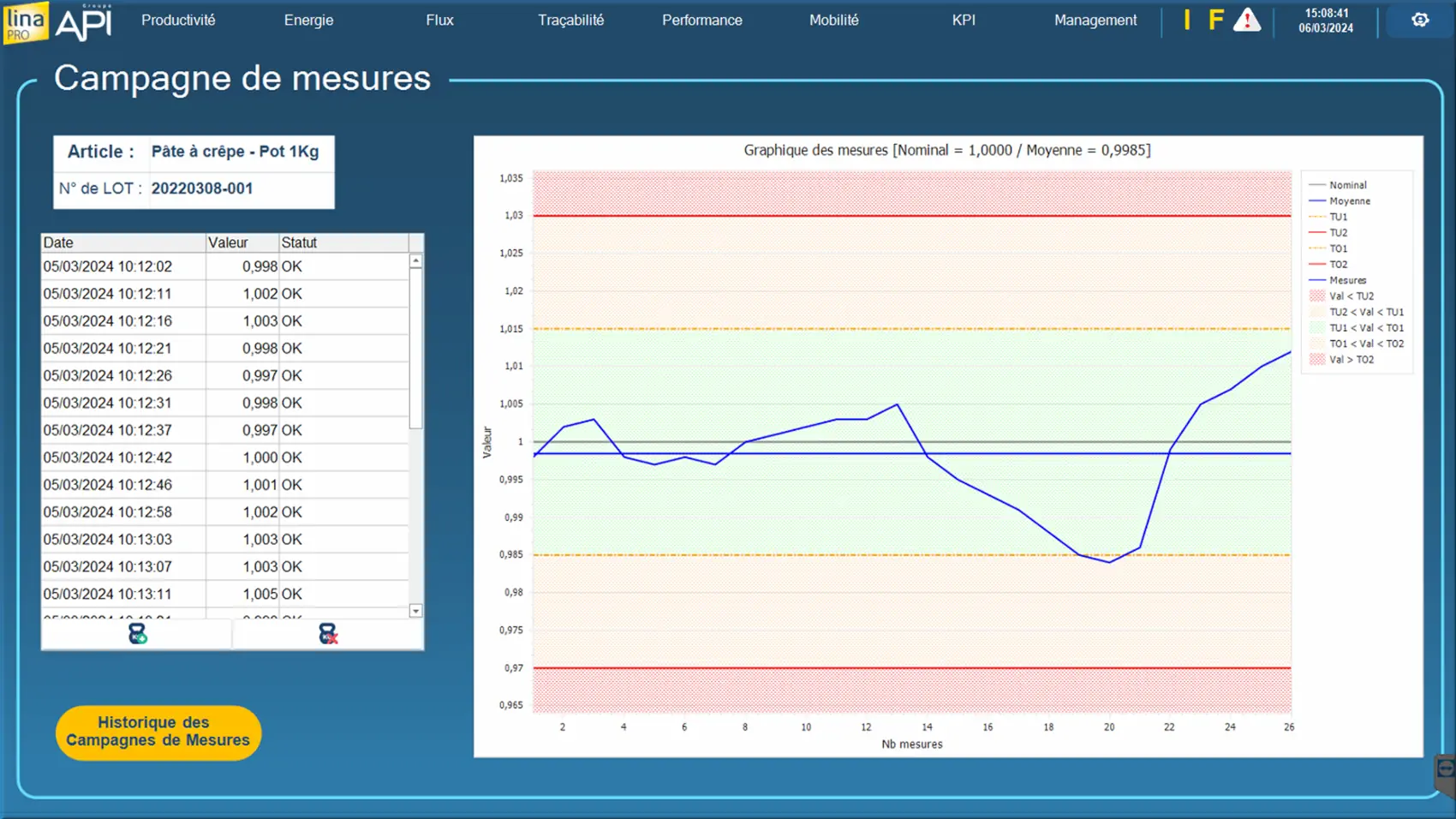Open the Traçabilité menu
Image resolution: width=1456 pixels, height=819 pixels.
pyautogui.click(x=570, y=21)
